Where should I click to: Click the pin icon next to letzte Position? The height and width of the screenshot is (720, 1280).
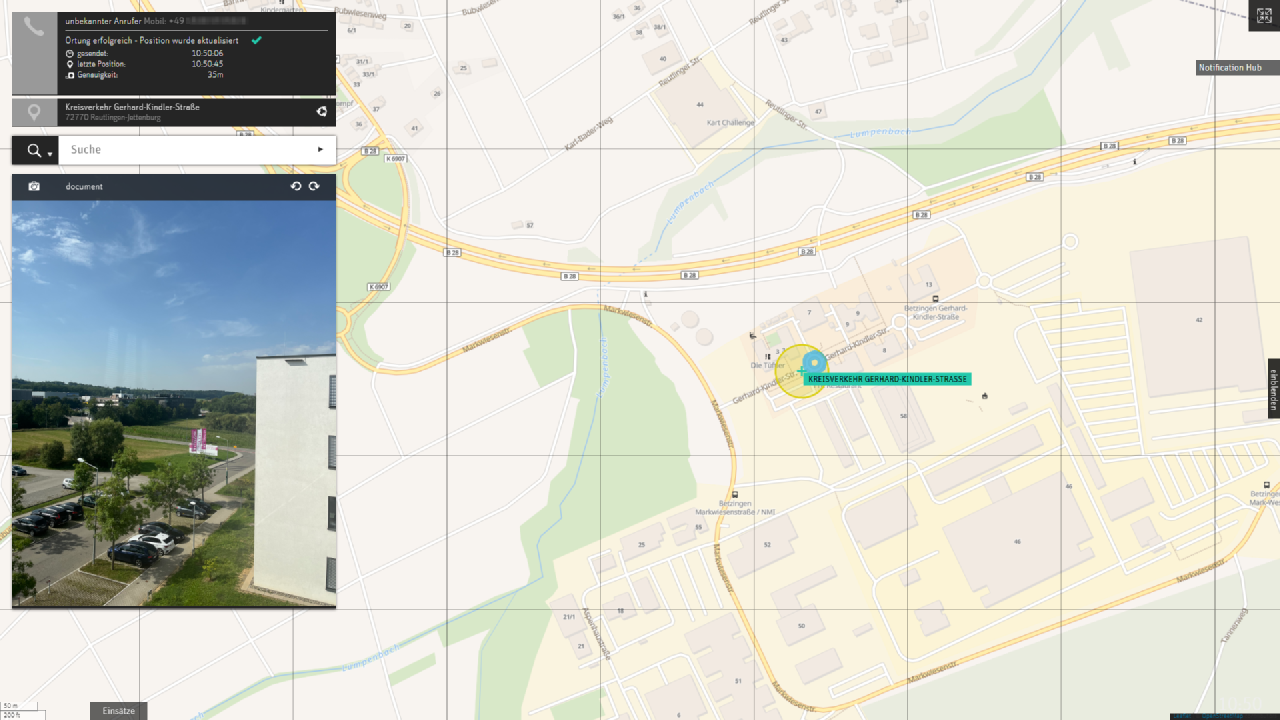click(x=70, y=64)
